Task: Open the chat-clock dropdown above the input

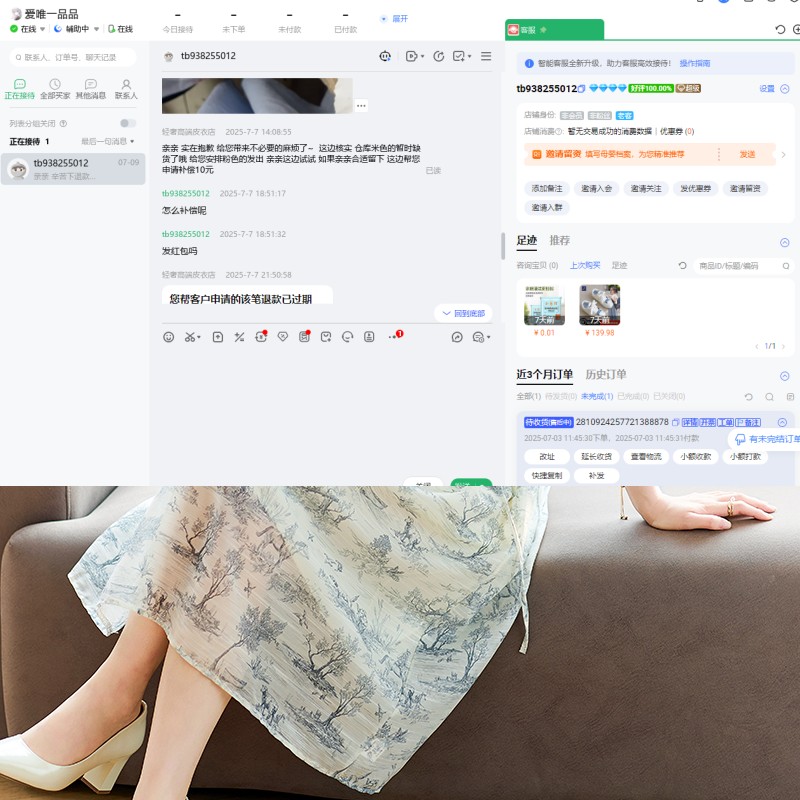Action: coord(489,337)
